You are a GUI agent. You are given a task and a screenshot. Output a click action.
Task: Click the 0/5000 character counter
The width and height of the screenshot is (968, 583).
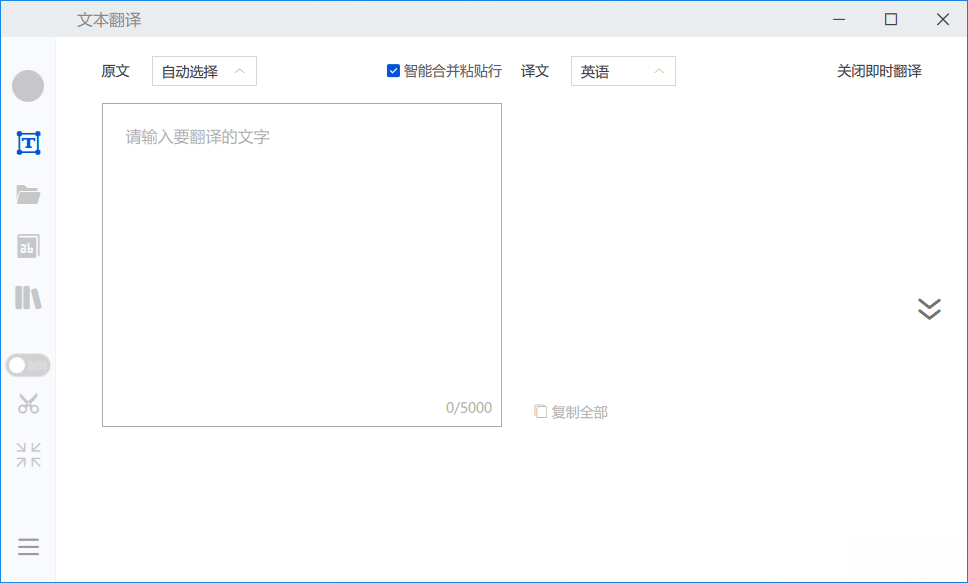pyautogui.click(x=468, y=407)
